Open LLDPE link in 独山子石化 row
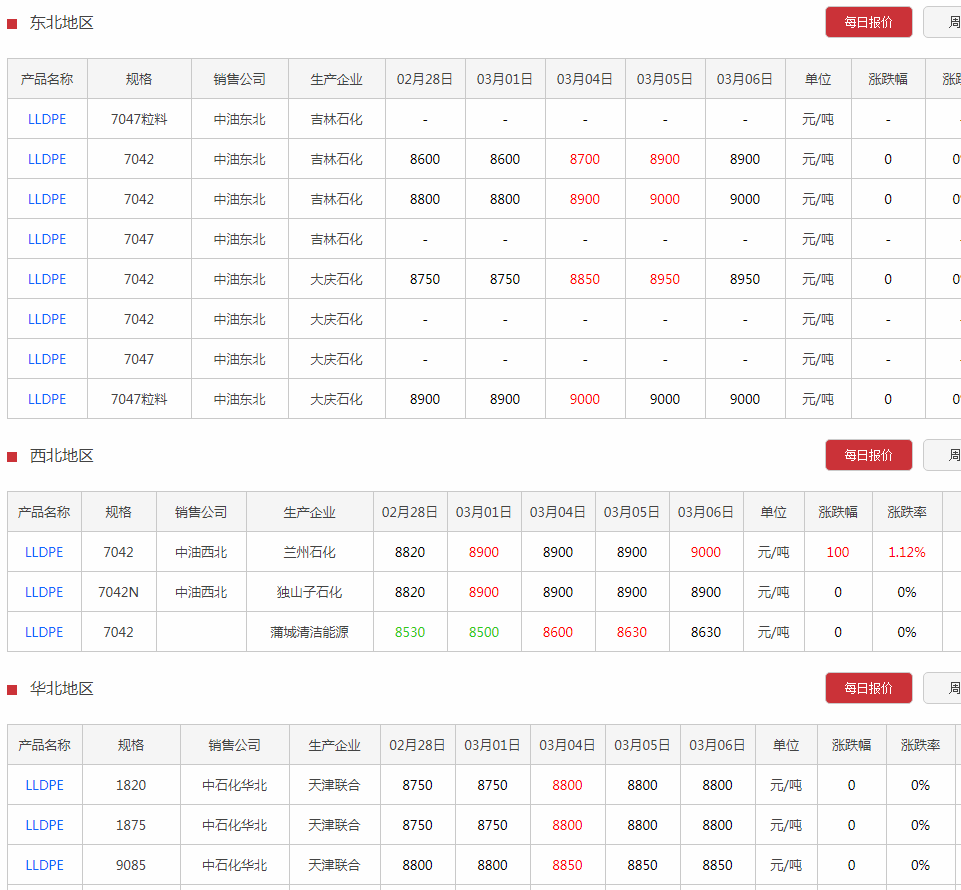The image size is (961, 890). pos(44,592)
